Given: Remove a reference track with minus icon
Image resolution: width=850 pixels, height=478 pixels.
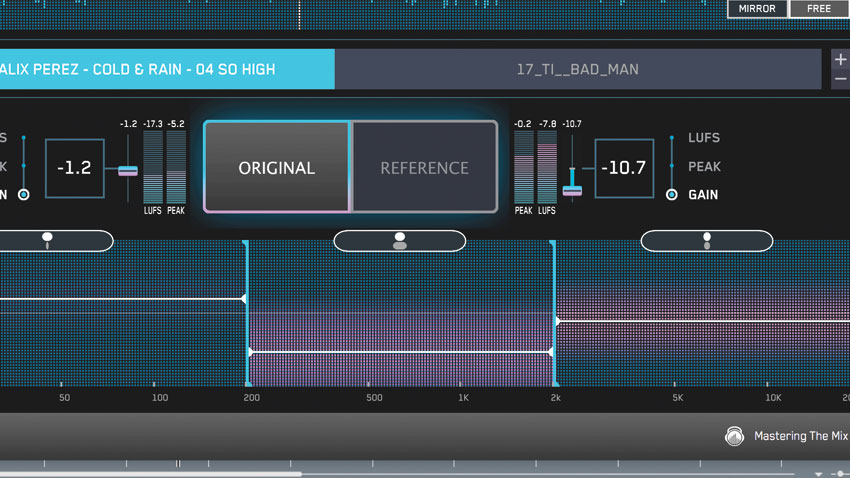Looking at the screenshot, I should click(840, 79).
